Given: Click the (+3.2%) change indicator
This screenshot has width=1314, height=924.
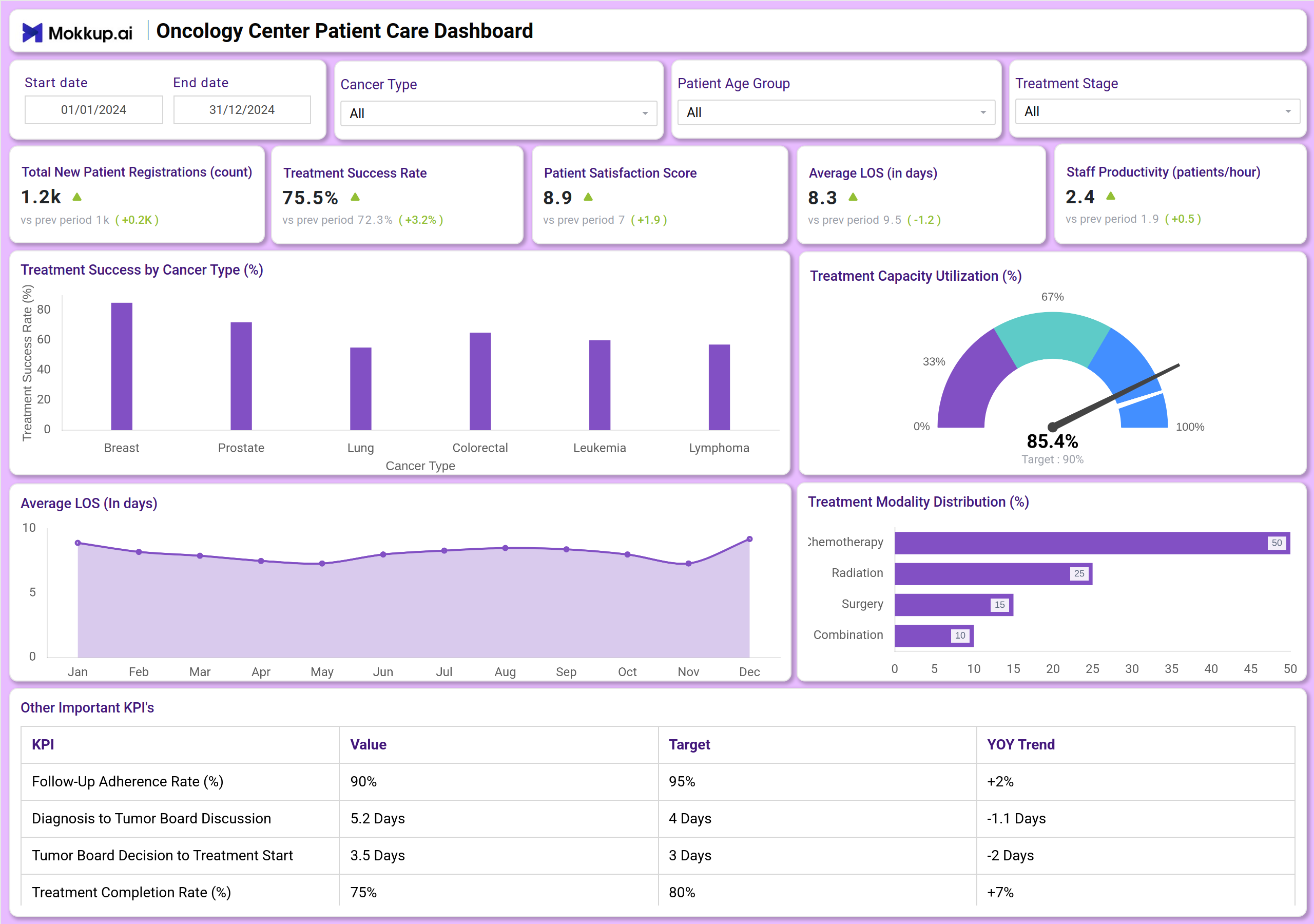Looking at the screenshot, I should [421, 220].
